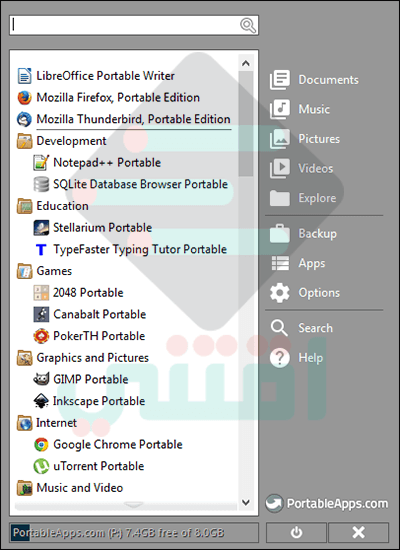This screenshot has height=550, width=400.
Task: Open the Backup menu item
Action: coord(304,234)
